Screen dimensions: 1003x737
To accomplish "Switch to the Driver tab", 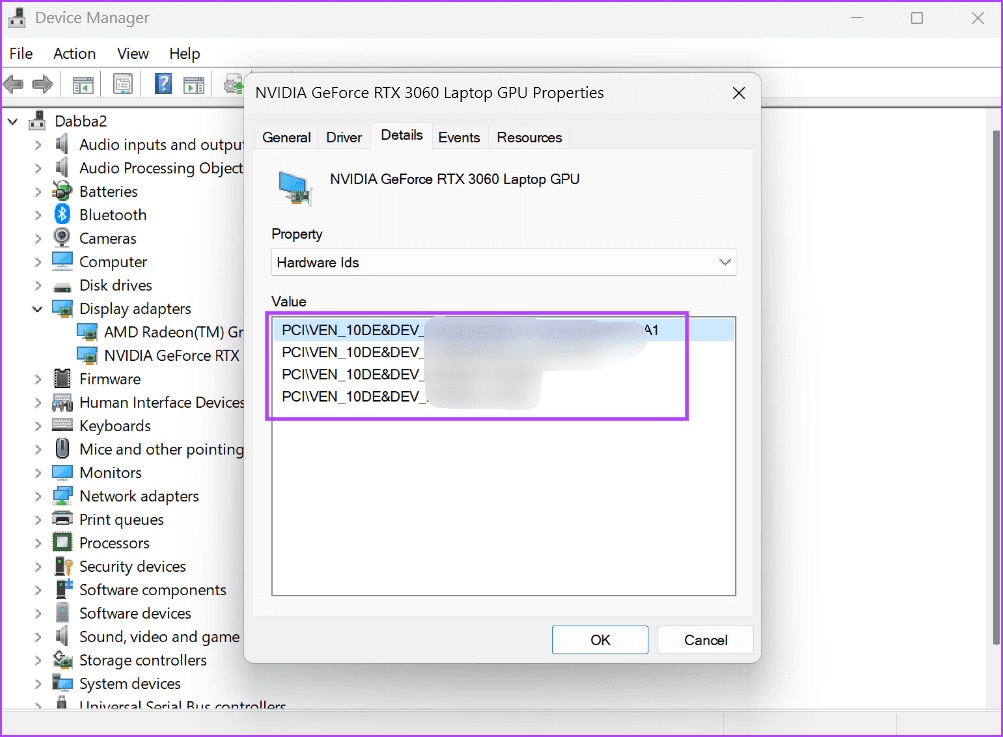I will click(x=343, y=137).
